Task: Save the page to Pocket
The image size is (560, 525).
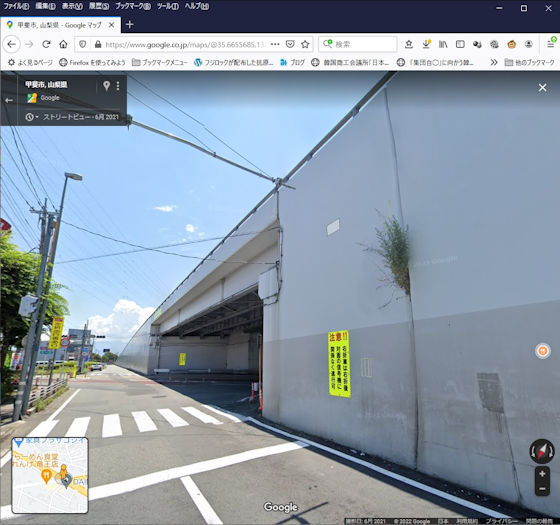Action: click(290, 44)
